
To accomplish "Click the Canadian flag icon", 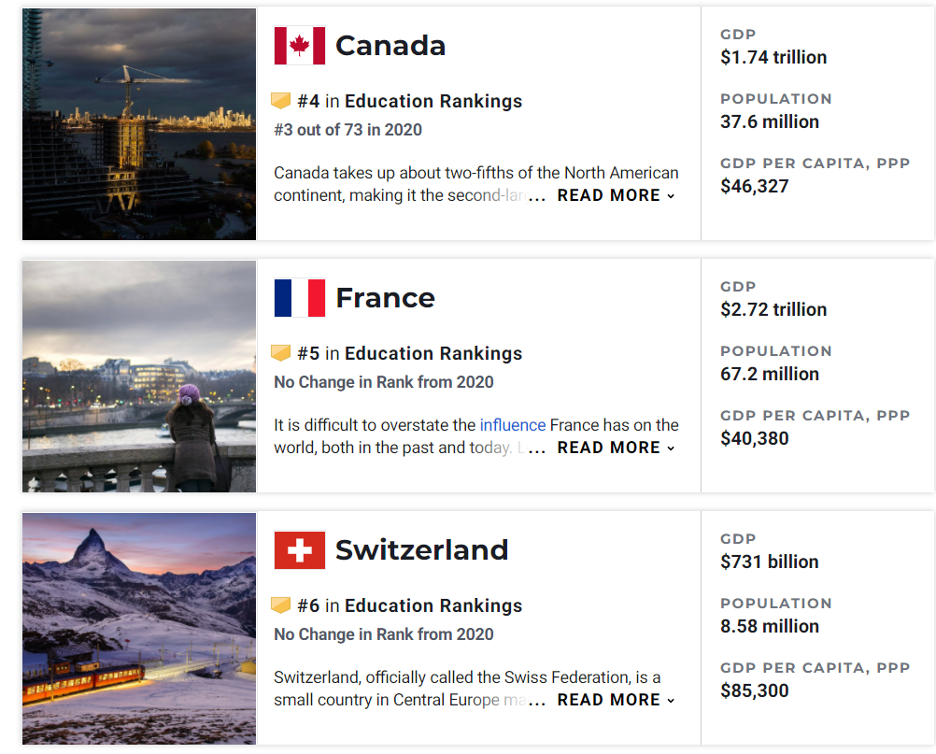I will coord(300,45).
